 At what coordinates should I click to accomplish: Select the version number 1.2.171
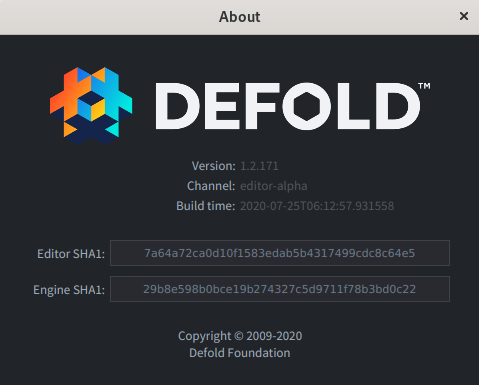point(259,166)
